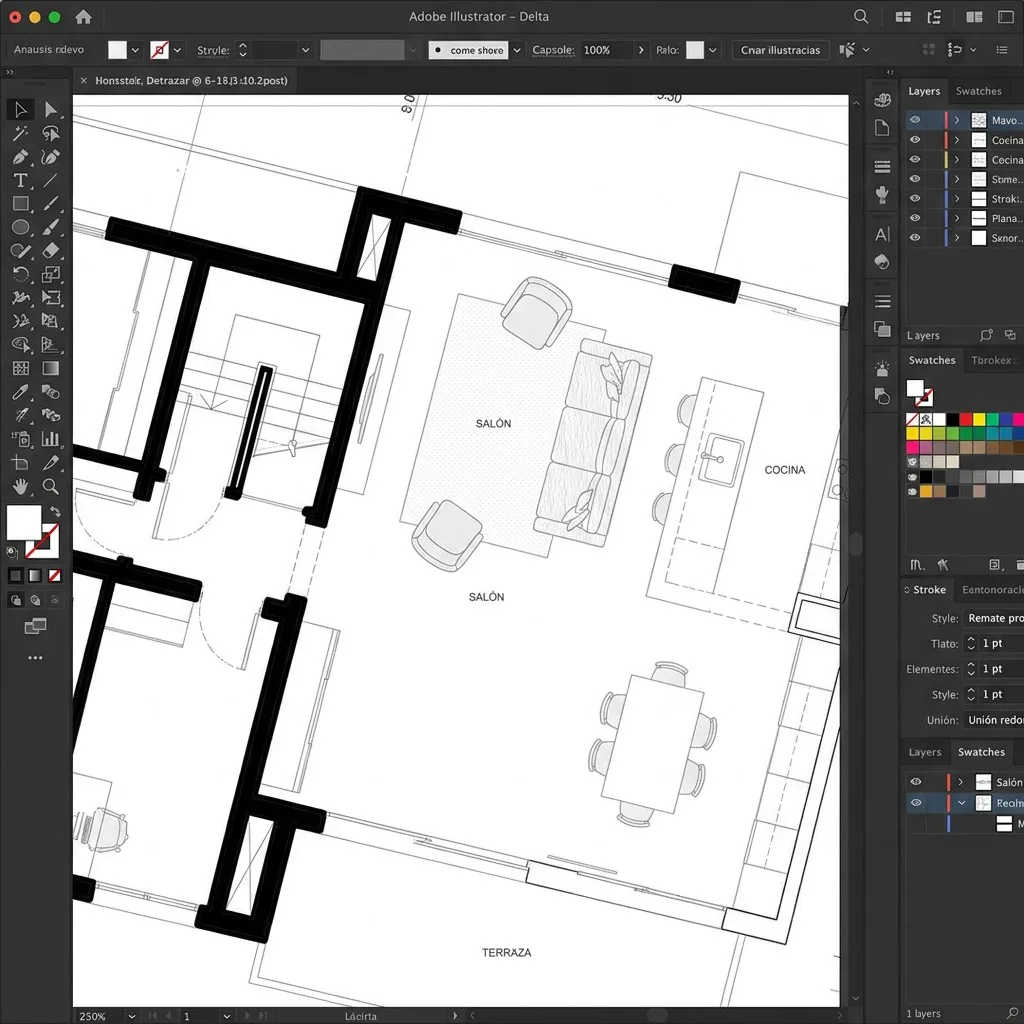Pick the yellow swatch in Swatches panel
Viewport: 1024px width, 1024px height.
click(979, 419)
